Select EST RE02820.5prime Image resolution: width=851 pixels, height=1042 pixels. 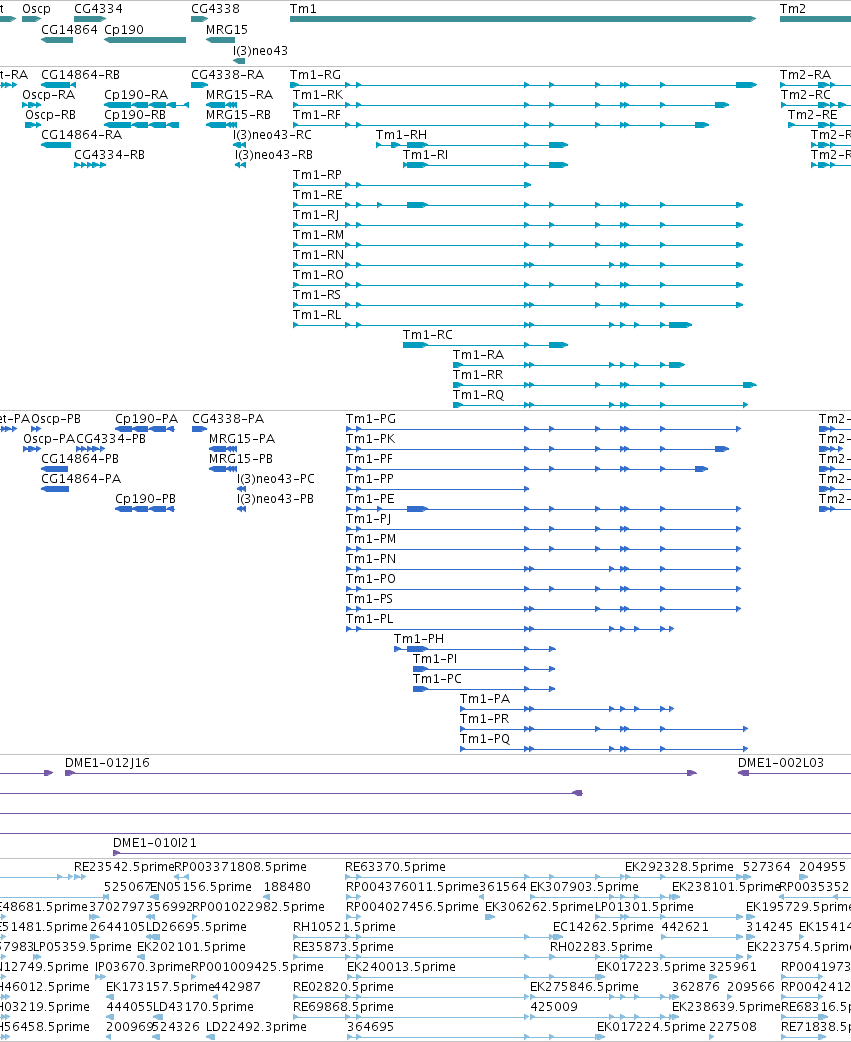click(x=343, y=986)
